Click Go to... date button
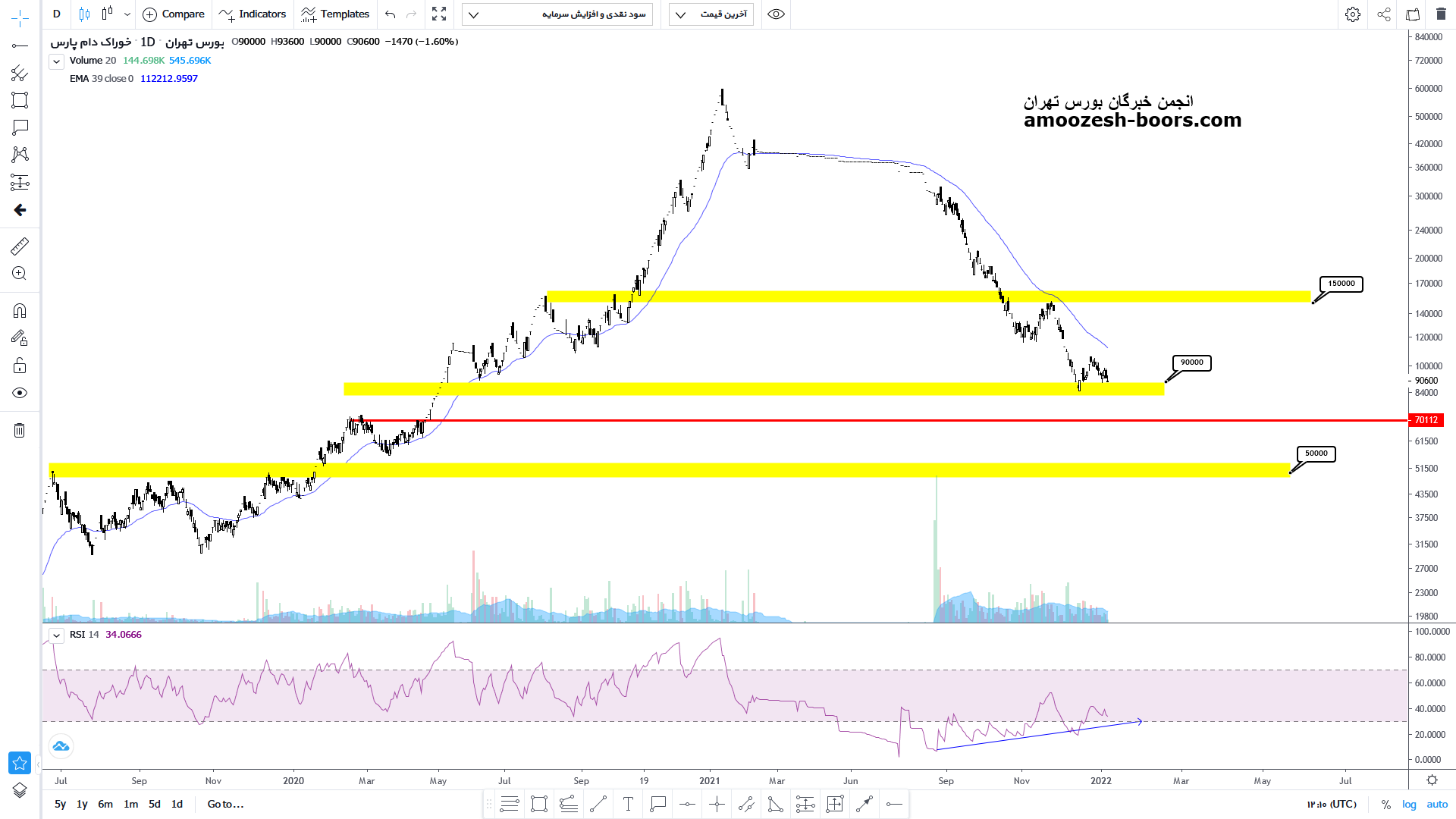 pyautogui.click(x=225, y=804)
